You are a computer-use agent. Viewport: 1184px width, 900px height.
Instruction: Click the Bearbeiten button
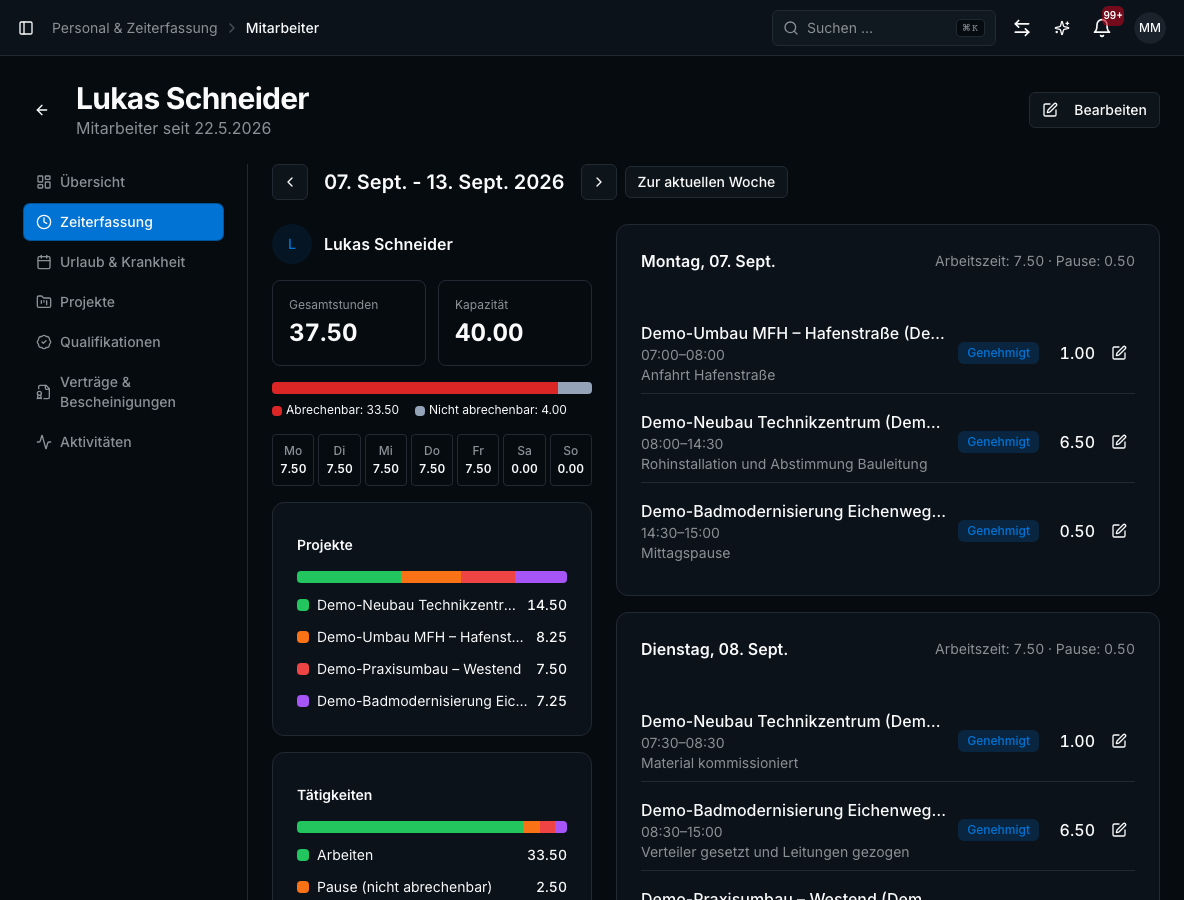1093,110
